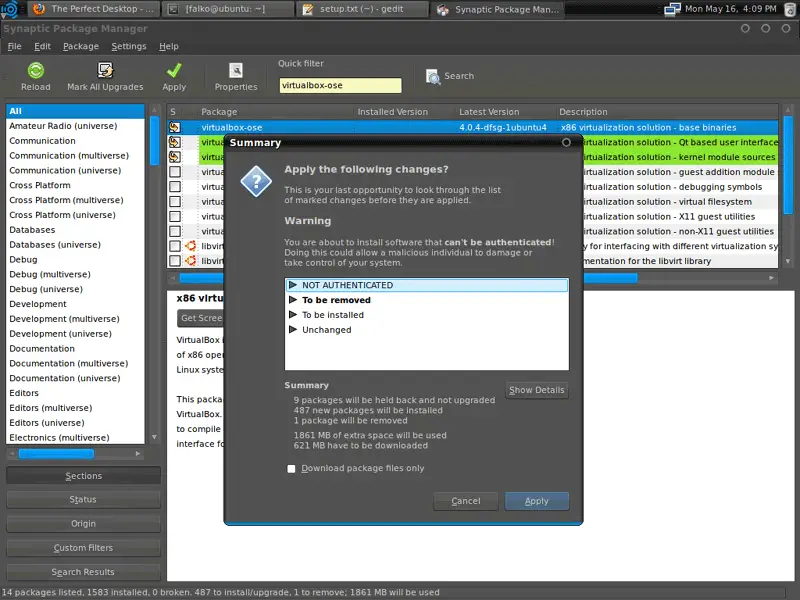The image size is (800, 600).
Task: Select the All category
Action: (x=76, y=111)
